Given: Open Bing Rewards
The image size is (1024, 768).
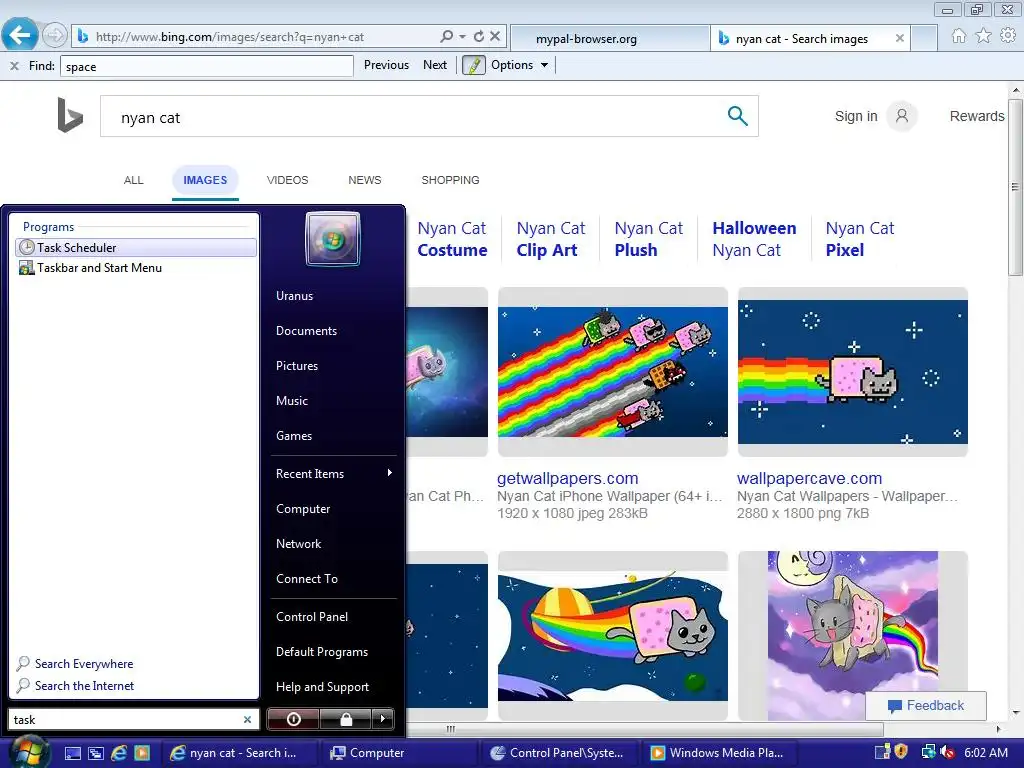Looking at the screenshot, I should click(x=977, y=116).
